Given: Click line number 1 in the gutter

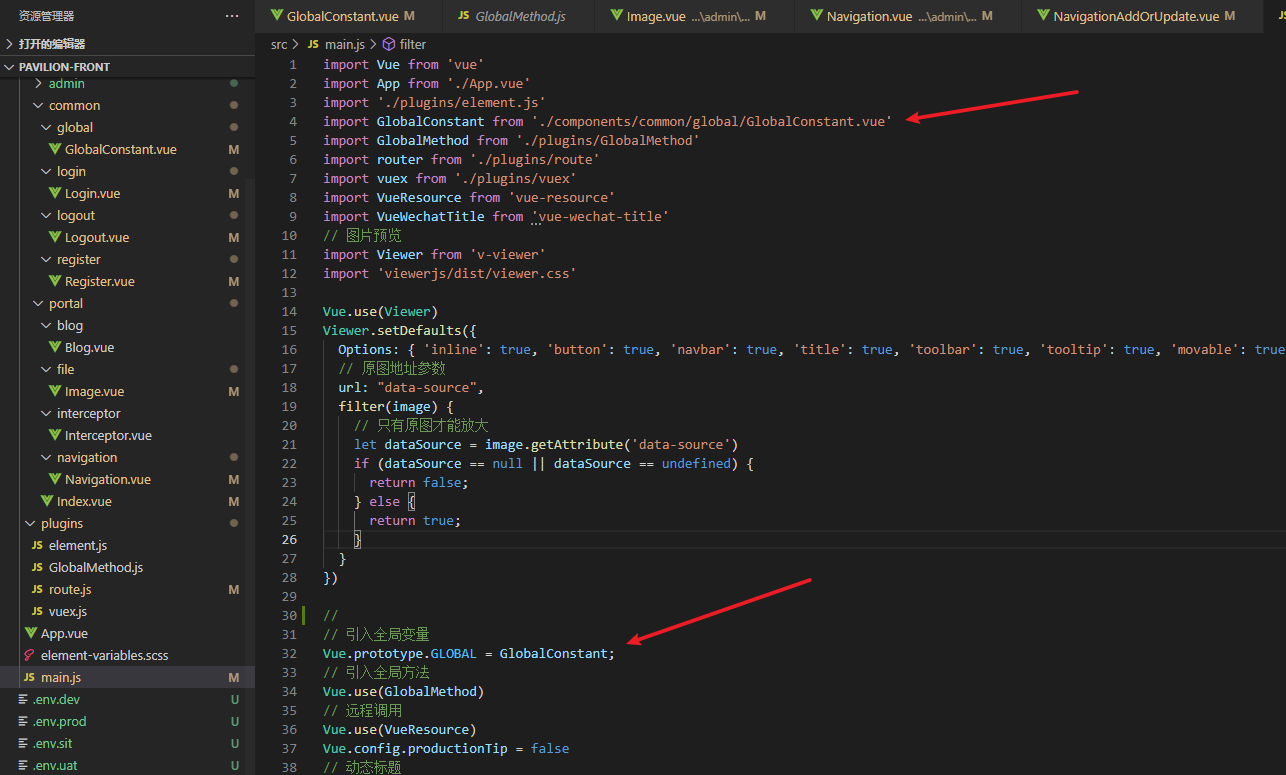Looking at the screenshot, I should [x=293, y=64].
